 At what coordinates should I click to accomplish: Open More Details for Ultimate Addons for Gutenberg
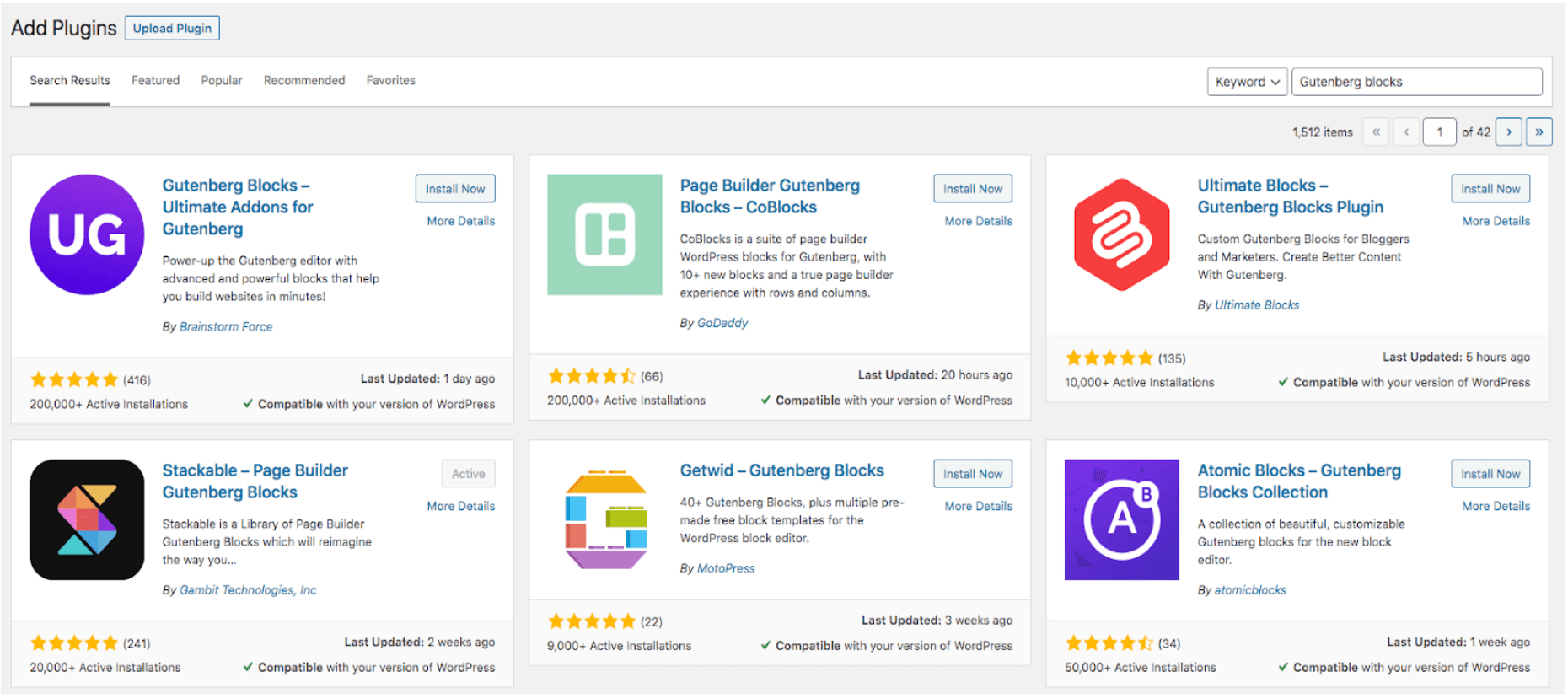[x=461, y=221]
